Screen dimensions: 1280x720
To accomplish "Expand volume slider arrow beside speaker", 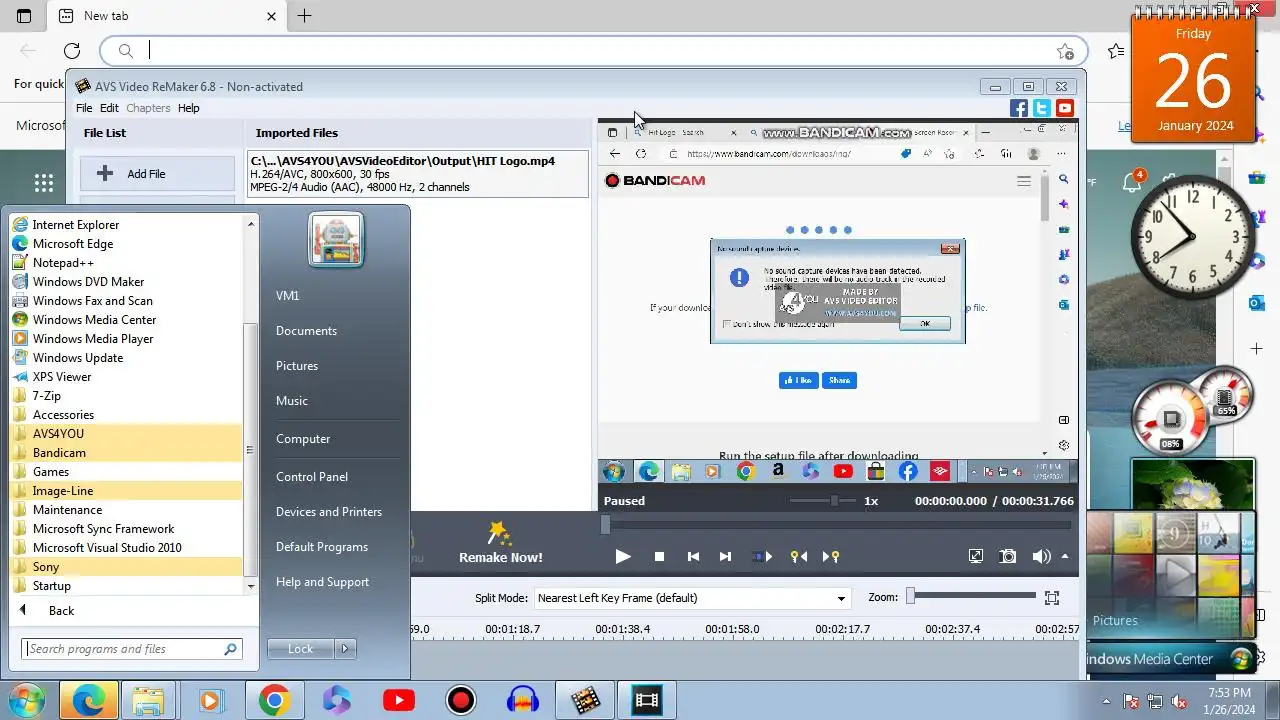I will tap(1065, 557).
